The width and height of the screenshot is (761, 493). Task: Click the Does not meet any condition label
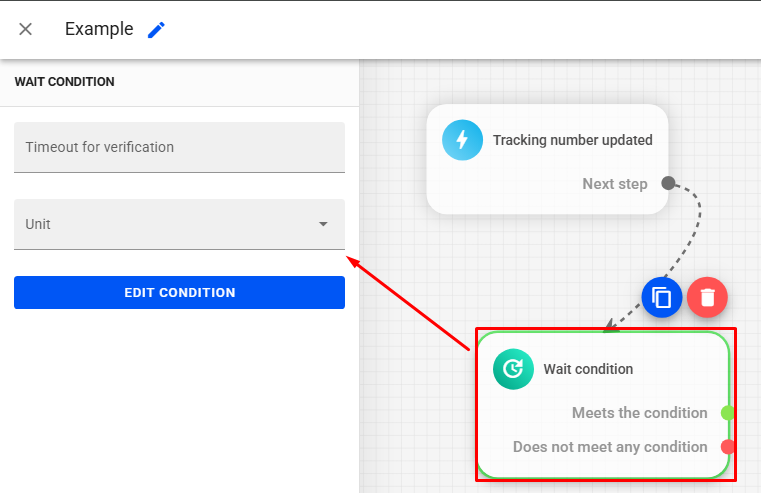tap(610, 447)
